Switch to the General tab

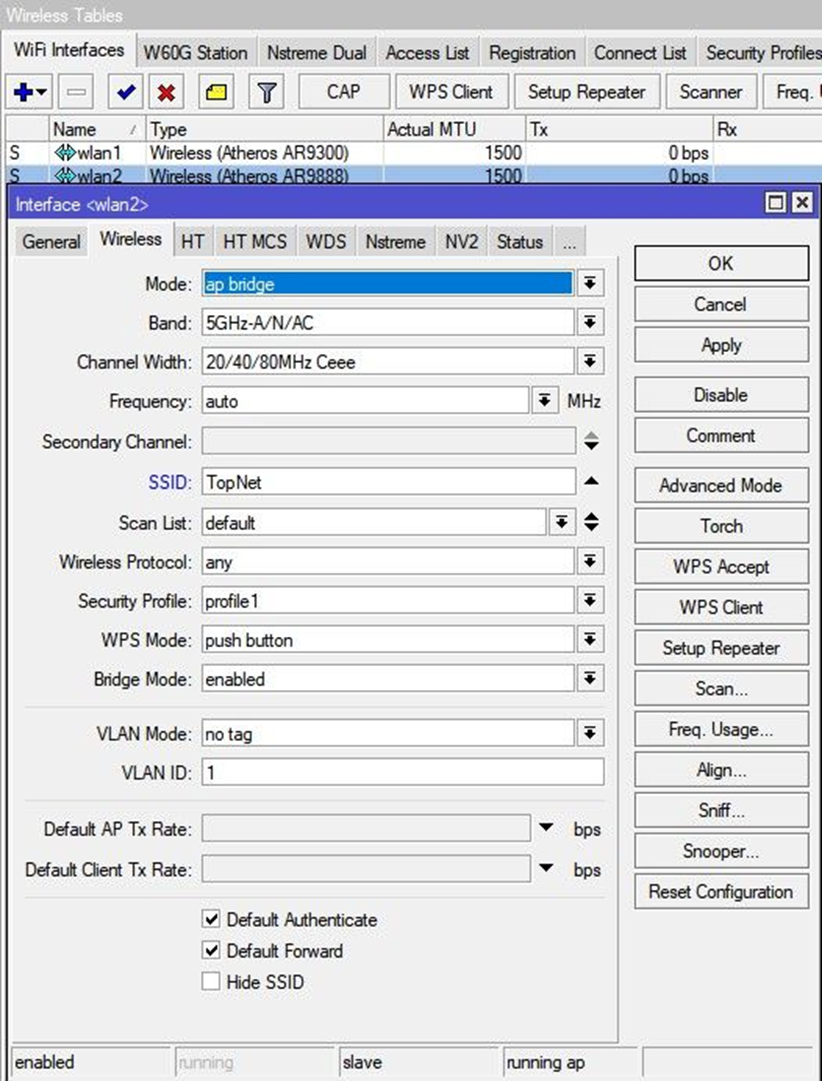[x=51, y=241]
